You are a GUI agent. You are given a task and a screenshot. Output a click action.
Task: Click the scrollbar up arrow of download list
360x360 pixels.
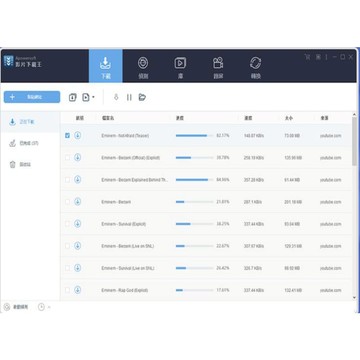click(354, 115)
